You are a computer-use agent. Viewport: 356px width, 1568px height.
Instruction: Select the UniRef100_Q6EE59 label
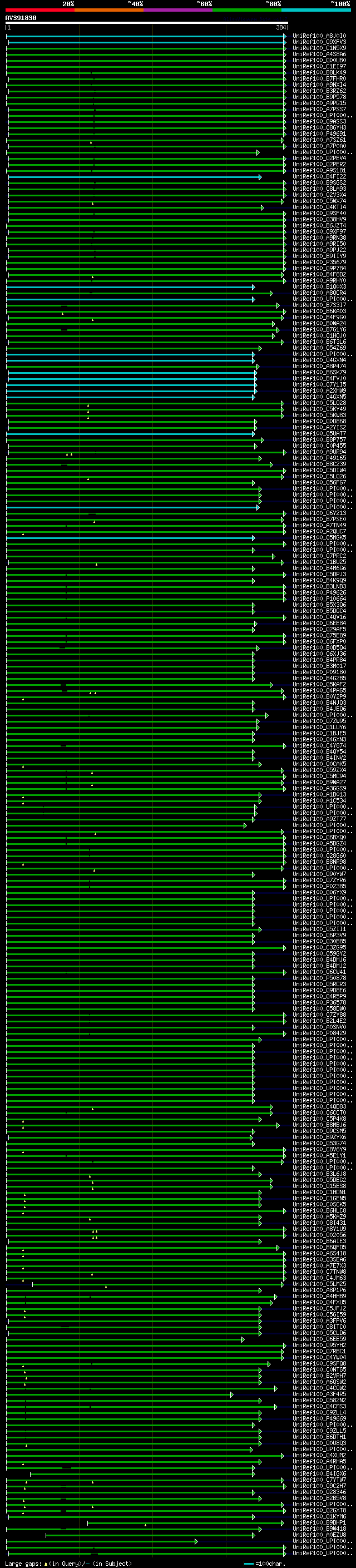pyautogui.click(x=319, y=1339)
